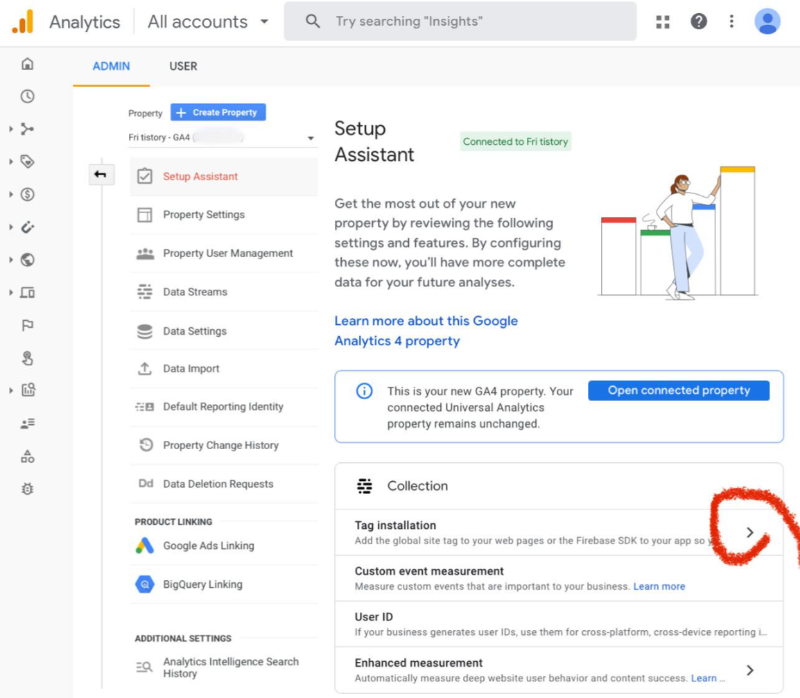Open the user account avatar
Viewport: 800px width, 698px height.
(x=767, y=21)
